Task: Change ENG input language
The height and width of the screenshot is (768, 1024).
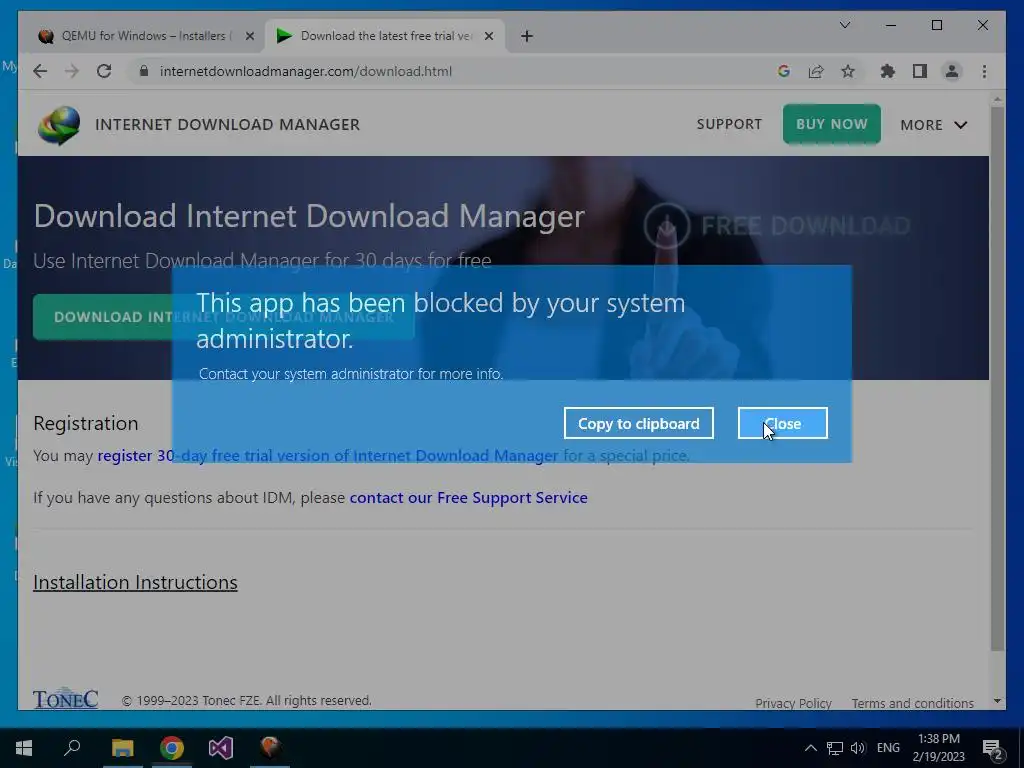Action: (x=888, y=748)
